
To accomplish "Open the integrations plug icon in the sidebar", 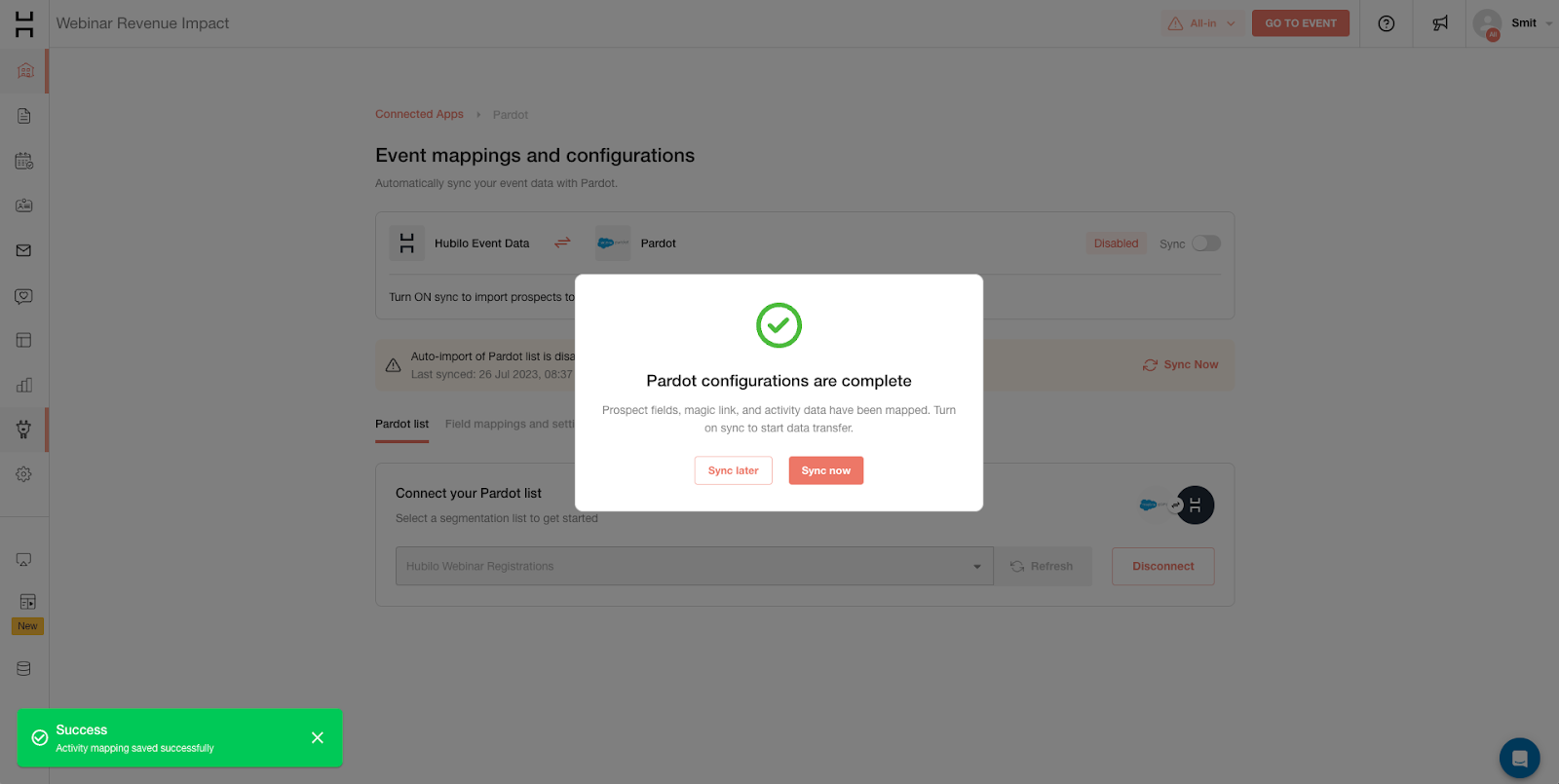I will click(24, 429).
